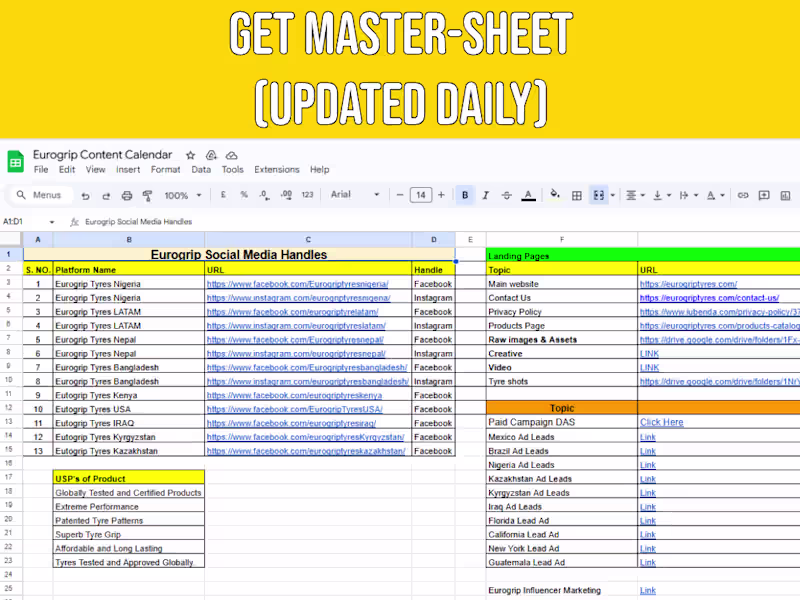
Task: Select column C header
Action: click(x=308, y=239)
